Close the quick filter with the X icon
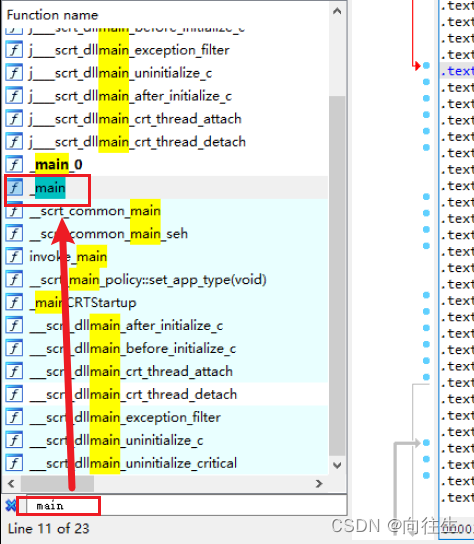Viewport: 474px width, 544px height. (11, 505)
